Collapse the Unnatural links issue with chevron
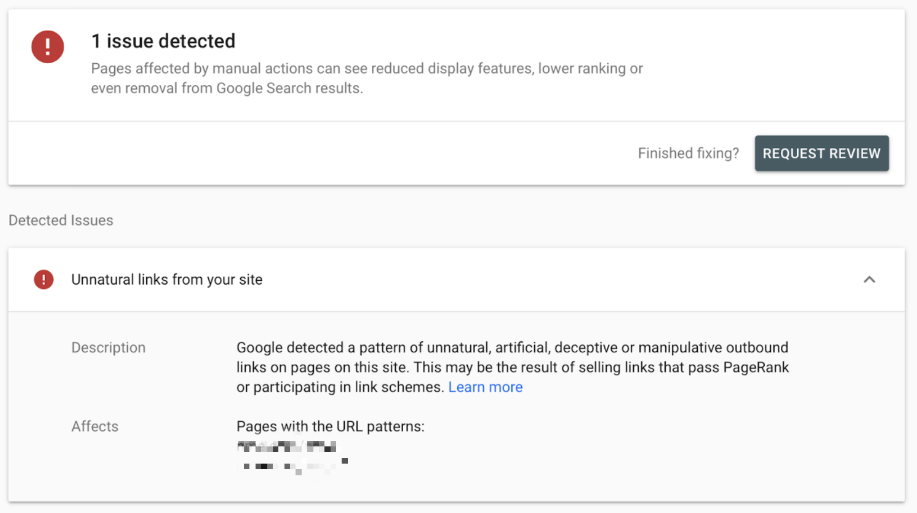The image size is (917, 513). point(869,280)
